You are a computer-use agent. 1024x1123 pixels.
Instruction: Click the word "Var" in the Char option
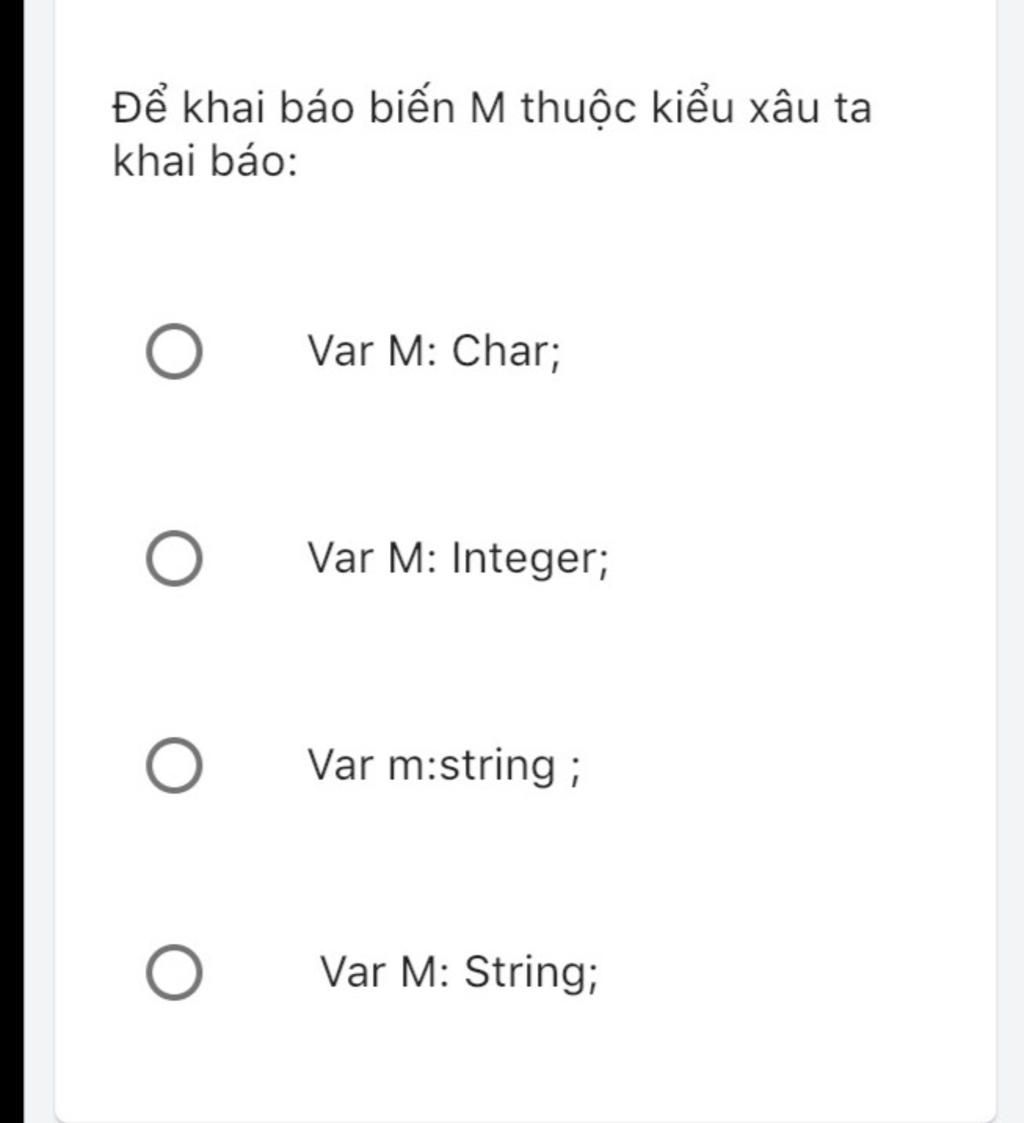coord(339,352)
